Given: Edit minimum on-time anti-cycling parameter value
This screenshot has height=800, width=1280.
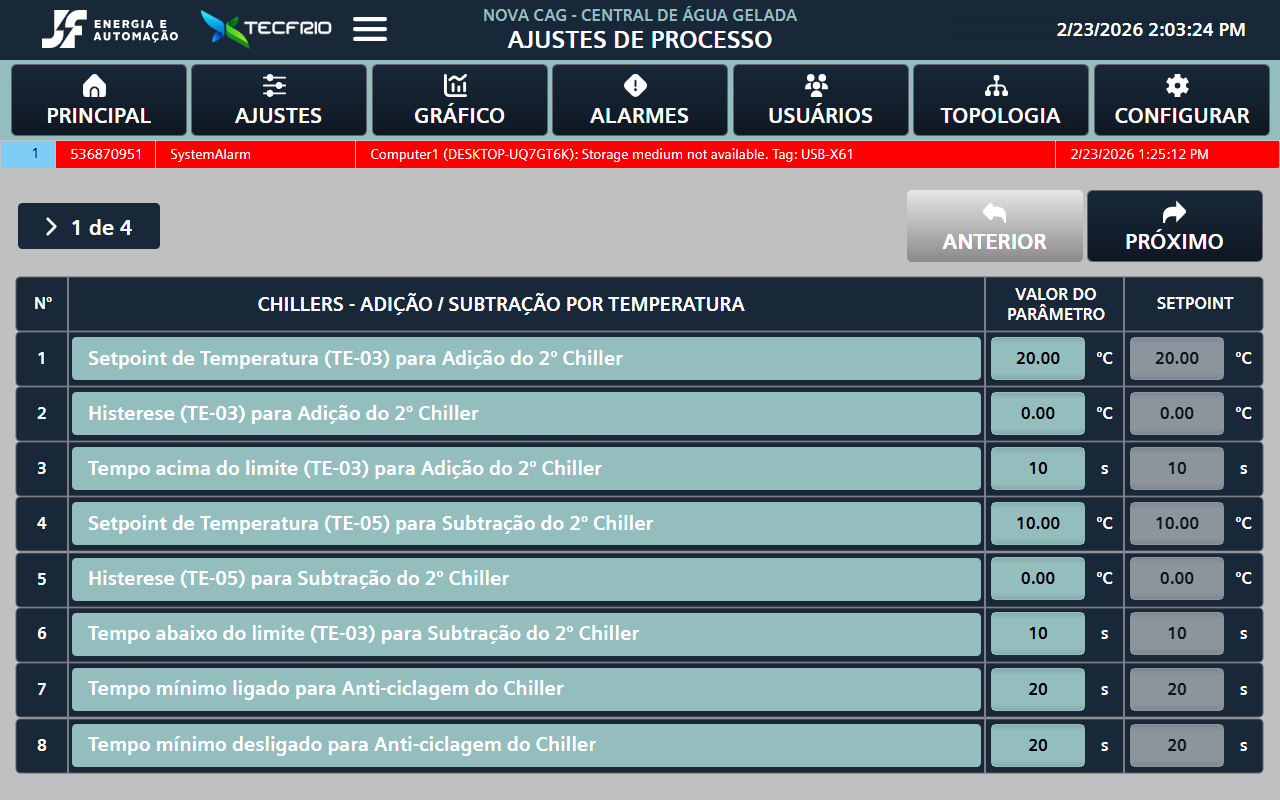Looking at the screenshot, I should pyautogui.click(x=1037, y=689).
